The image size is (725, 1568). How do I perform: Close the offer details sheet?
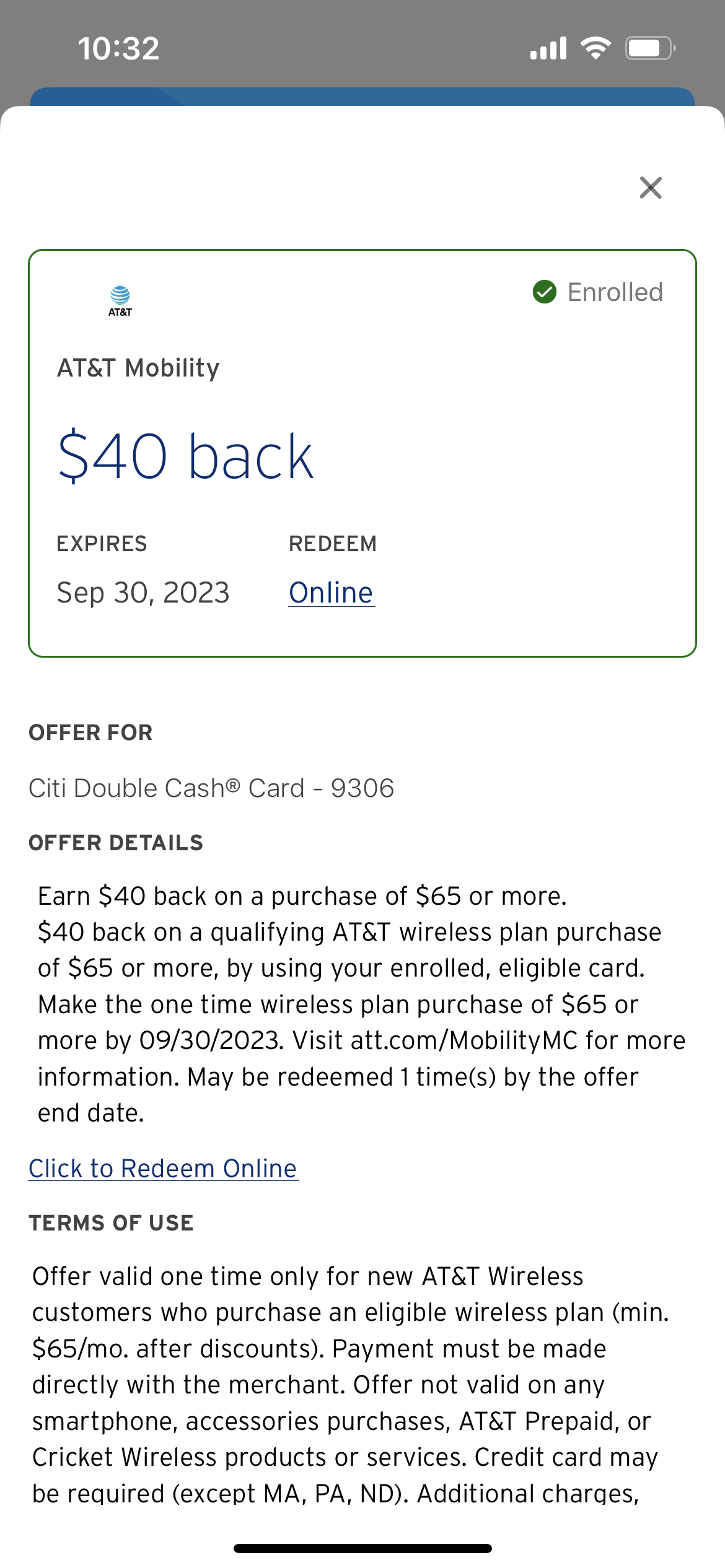coord(650,188)
